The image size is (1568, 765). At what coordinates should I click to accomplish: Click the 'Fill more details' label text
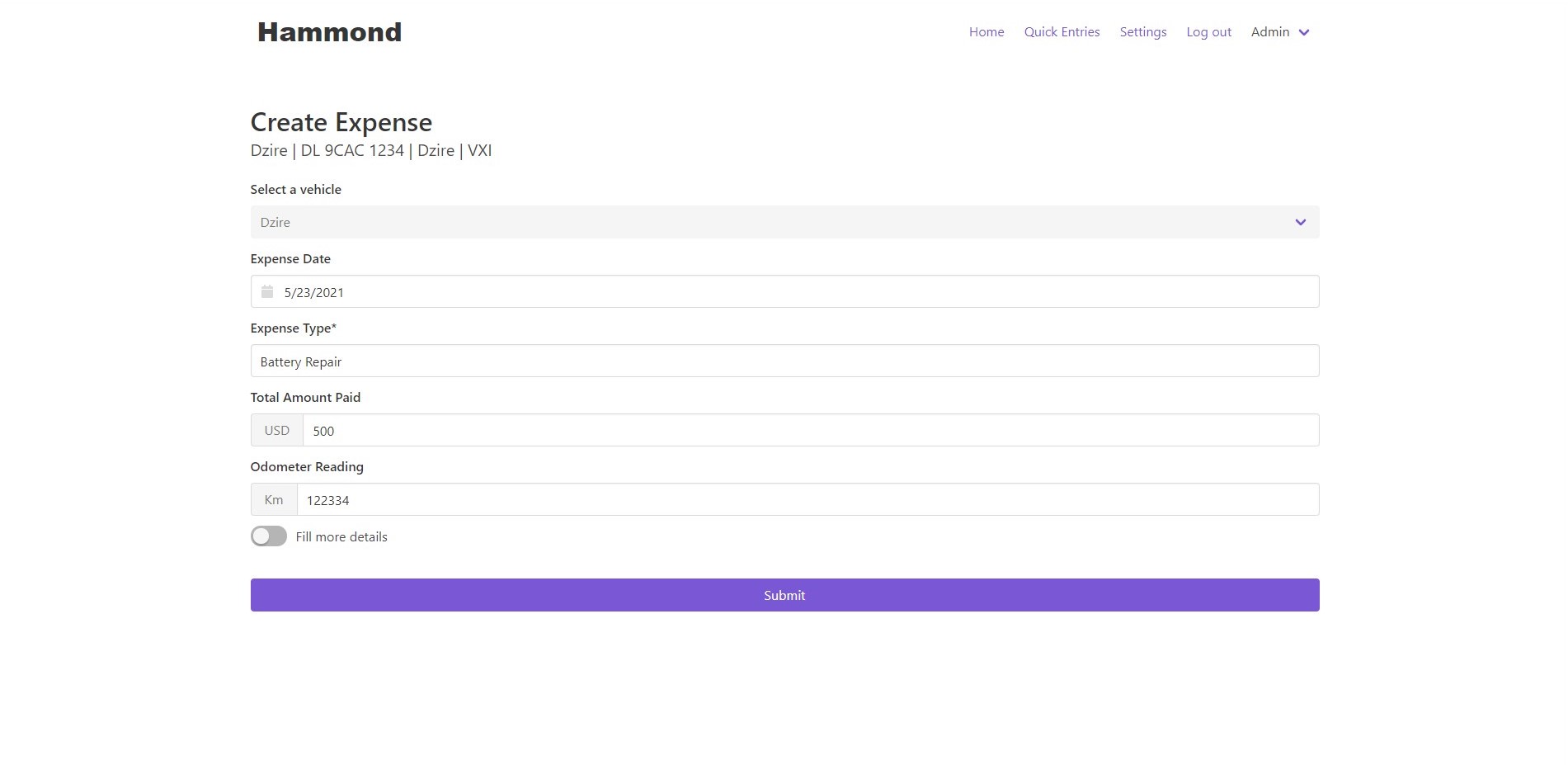click(341, 537)
